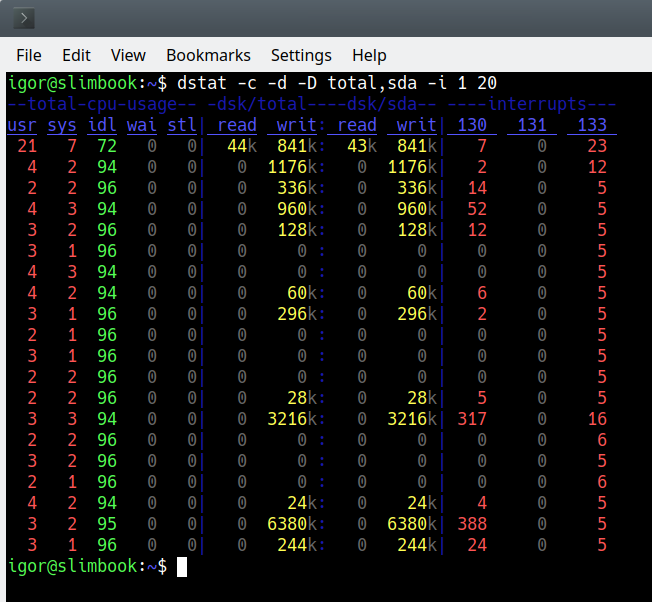Image resolution: width=652 pixels, height=602 pixels.
Task: Open the Edit menu
Action: click(x=76, y=55)
